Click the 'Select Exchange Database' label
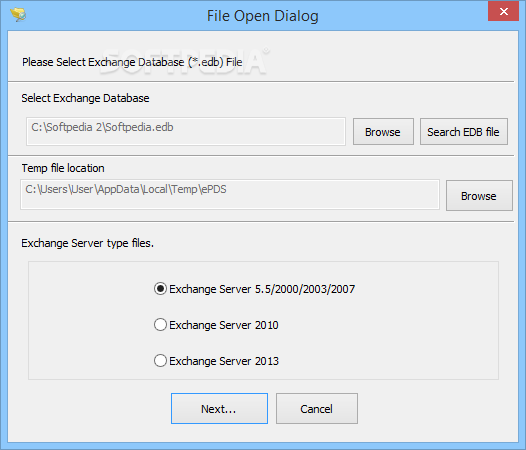 [x=85, y=98]
